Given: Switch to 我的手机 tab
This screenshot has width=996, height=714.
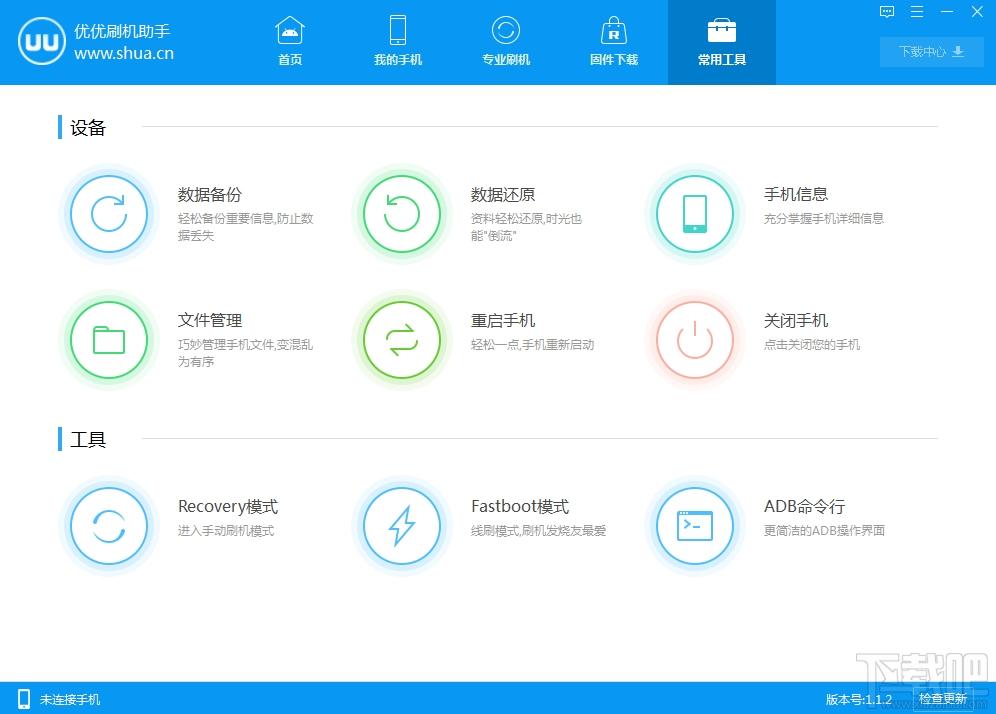Looking at the screenshot, I should pyautogui.click(x=398, y=42).
